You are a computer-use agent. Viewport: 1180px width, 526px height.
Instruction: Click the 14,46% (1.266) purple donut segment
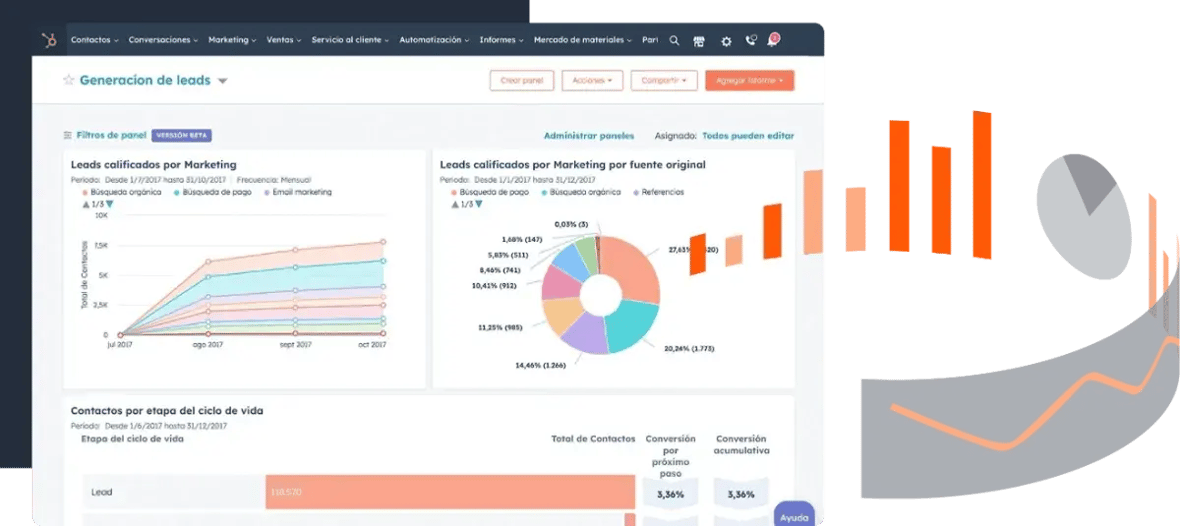pyautogui.click(x=585, y=333)
